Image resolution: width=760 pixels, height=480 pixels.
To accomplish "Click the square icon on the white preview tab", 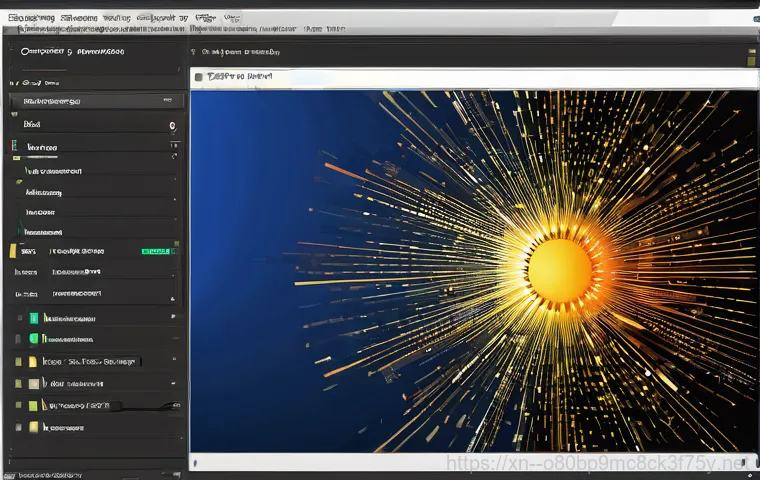I will 199,76.
